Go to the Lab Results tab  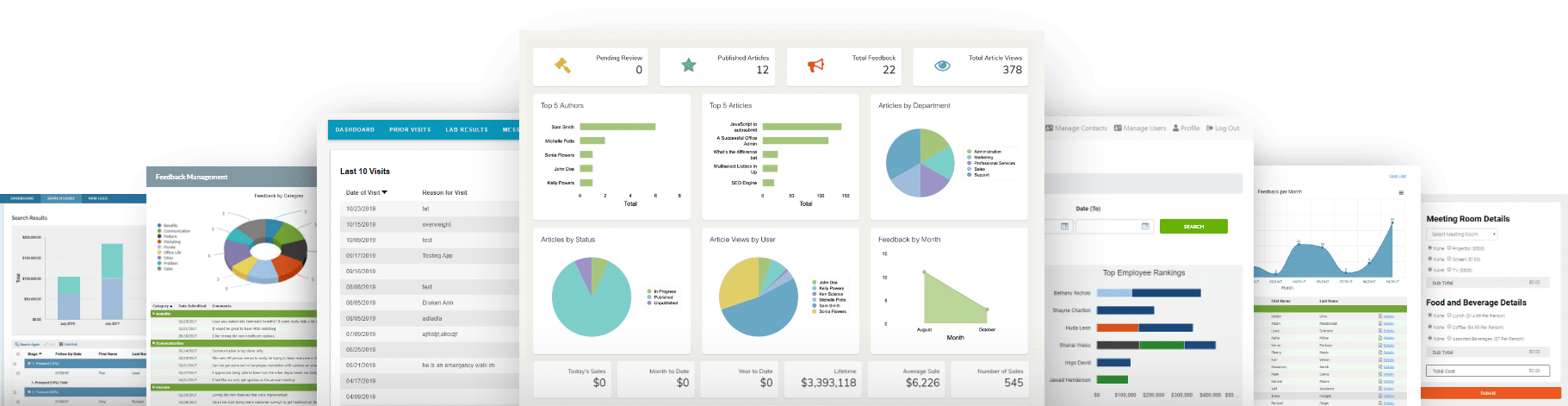[466, 130]
